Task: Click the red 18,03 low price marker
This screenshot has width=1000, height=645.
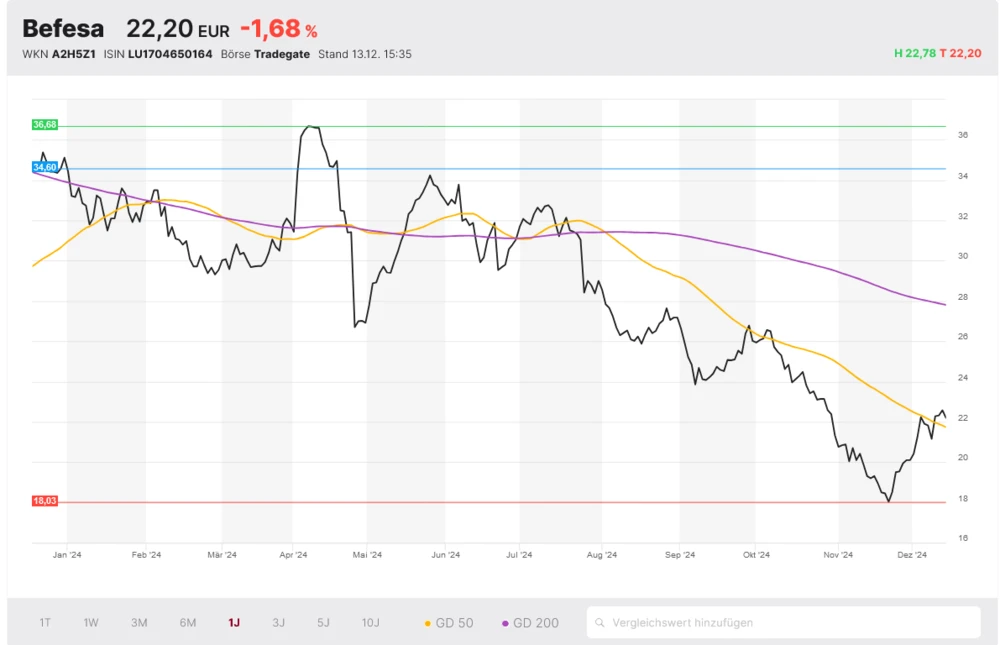Action: (x=45, y=500)
